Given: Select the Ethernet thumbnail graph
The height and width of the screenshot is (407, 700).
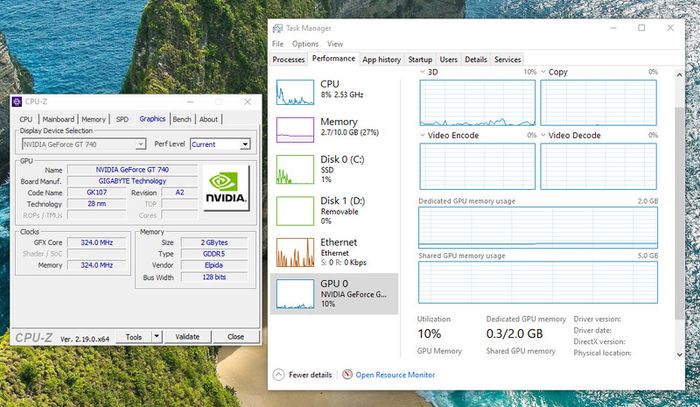Looking at the screenshot, I should 295,253.
